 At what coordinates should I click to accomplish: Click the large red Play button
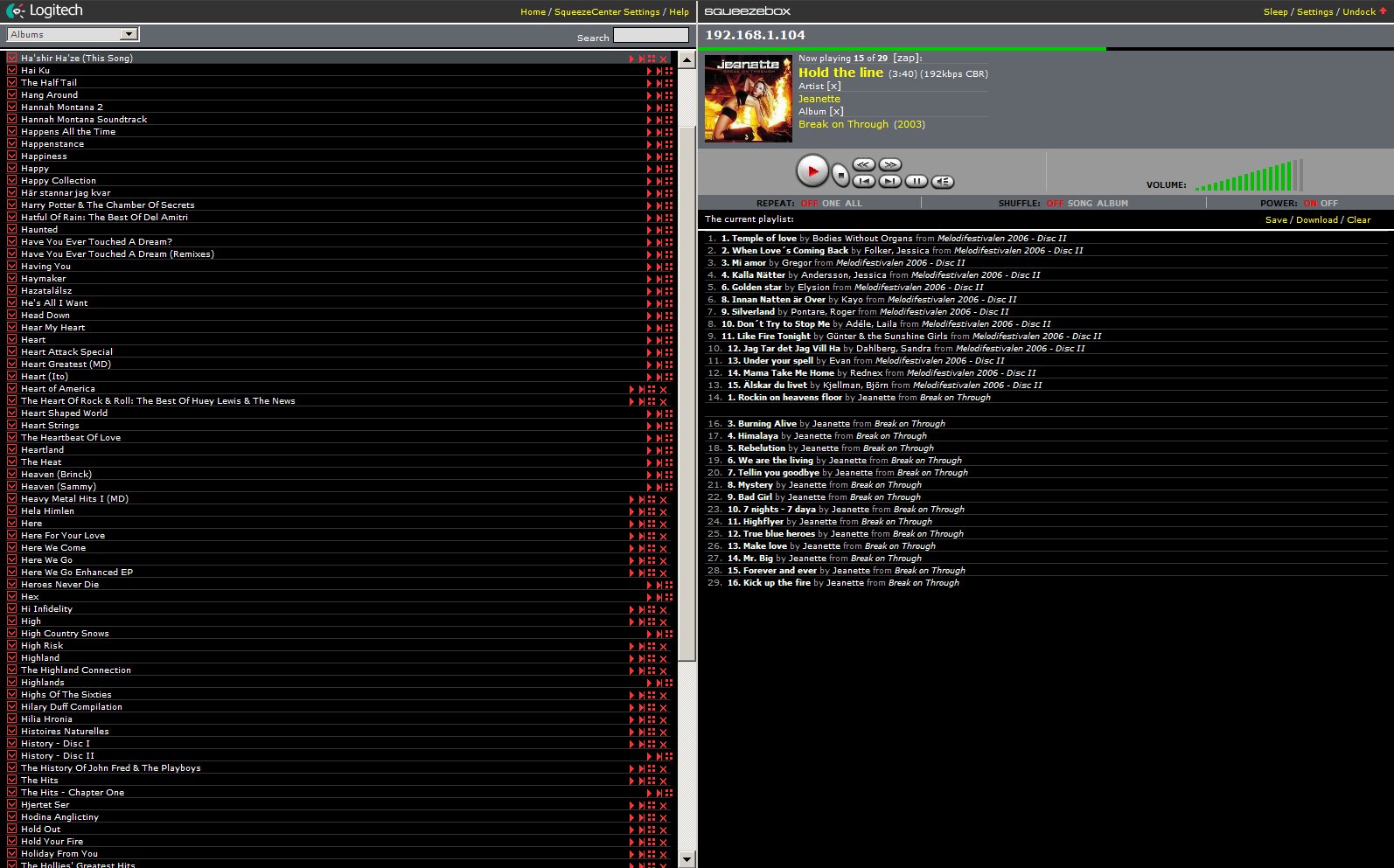coord(812,171)
